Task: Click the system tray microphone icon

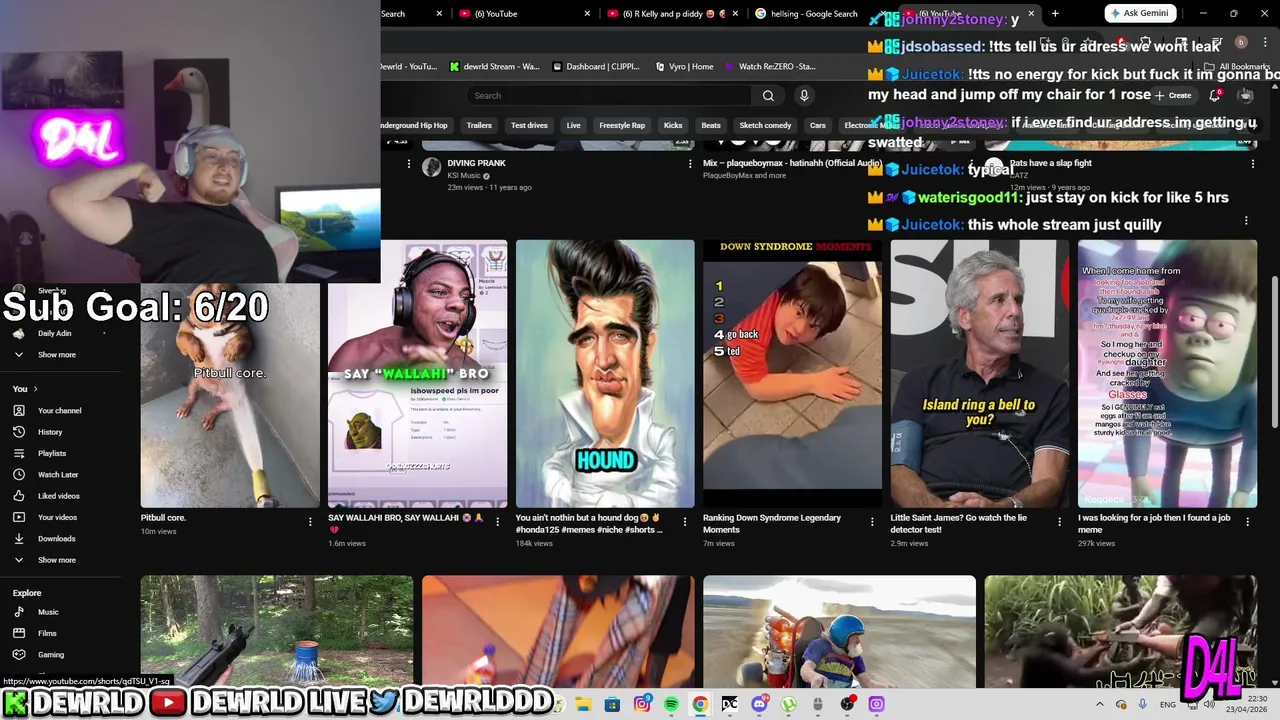Action: click(1142, 705)
